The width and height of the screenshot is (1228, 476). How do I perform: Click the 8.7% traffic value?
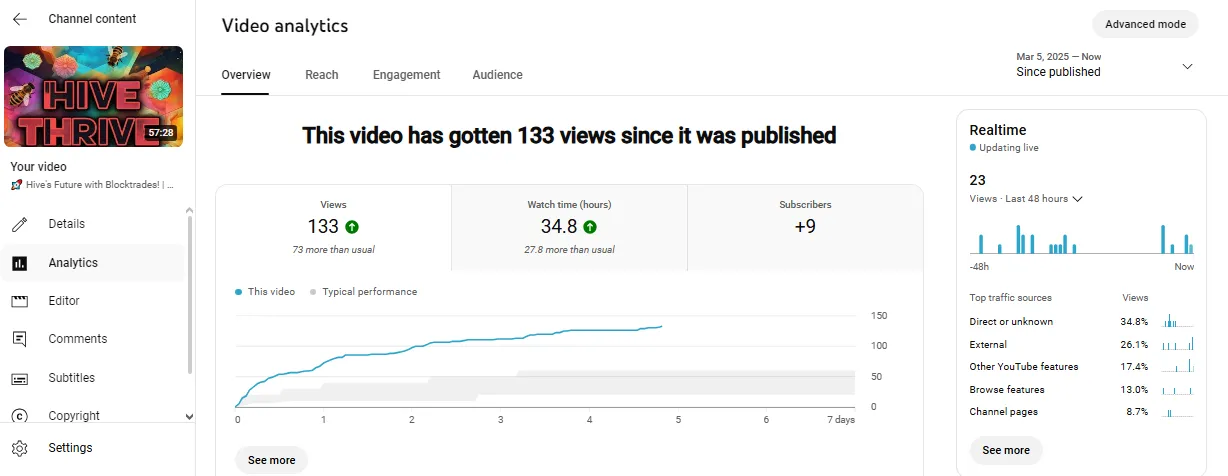[1137, 412]
